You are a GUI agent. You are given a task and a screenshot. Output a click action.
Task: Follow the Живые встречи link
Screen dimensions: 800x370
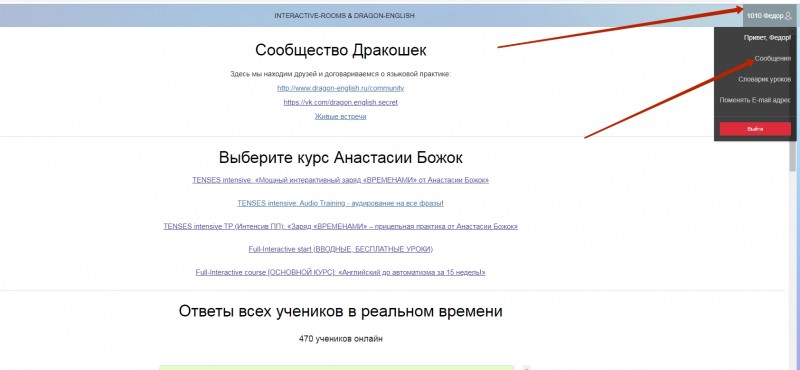[x=340, y=116]
